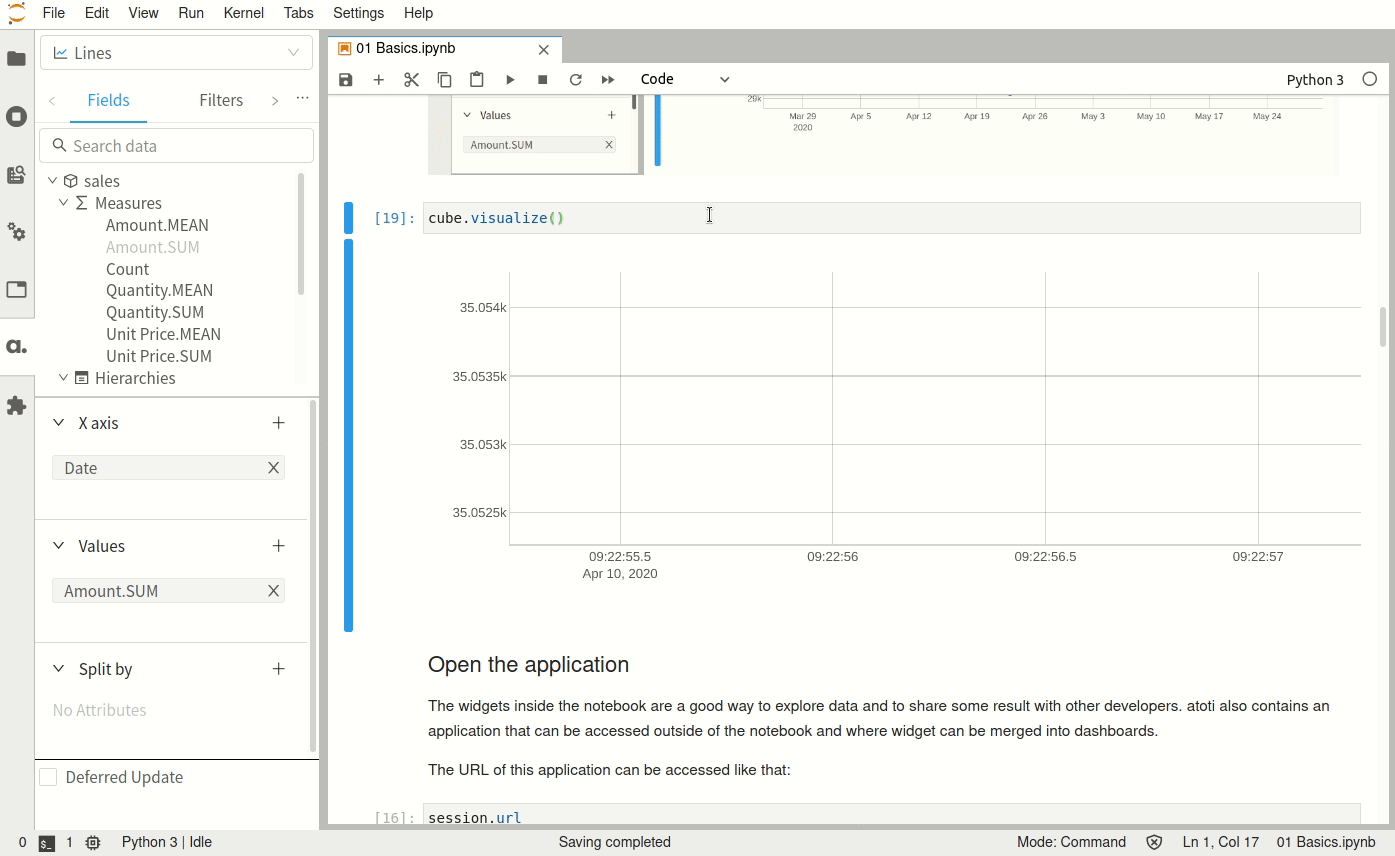The width and height of the screenshot is (1395, 856).
Task: Go to previous tab with left chevron
Action: pos(52,101)
